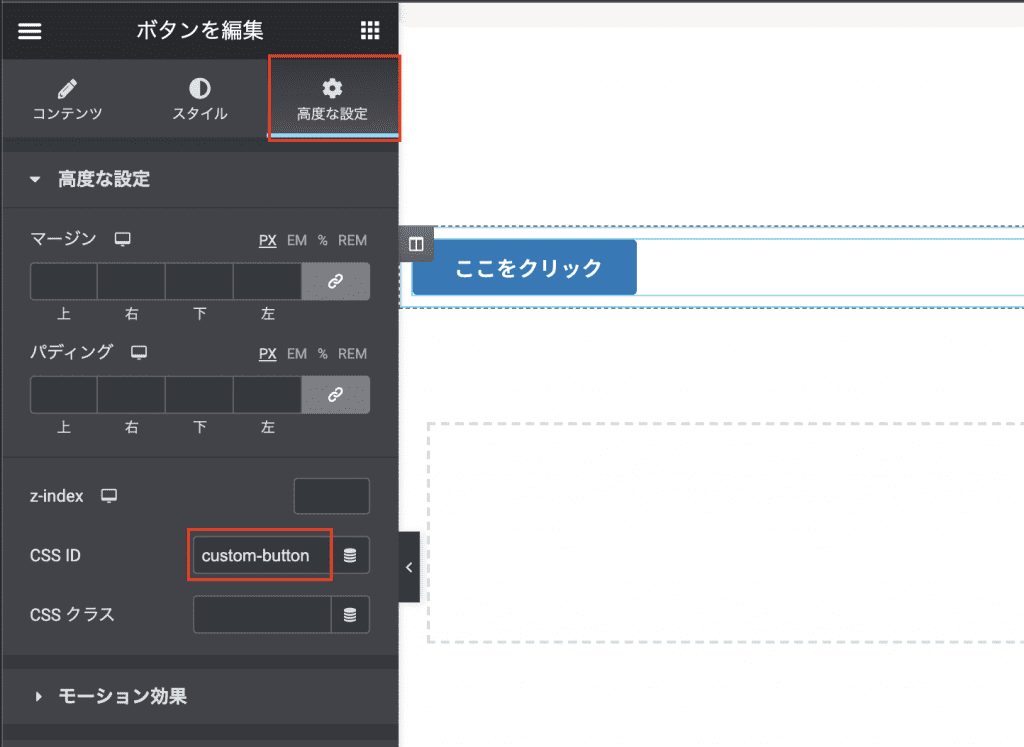Collapse the 高度な設定 section

tap(90, 180)
